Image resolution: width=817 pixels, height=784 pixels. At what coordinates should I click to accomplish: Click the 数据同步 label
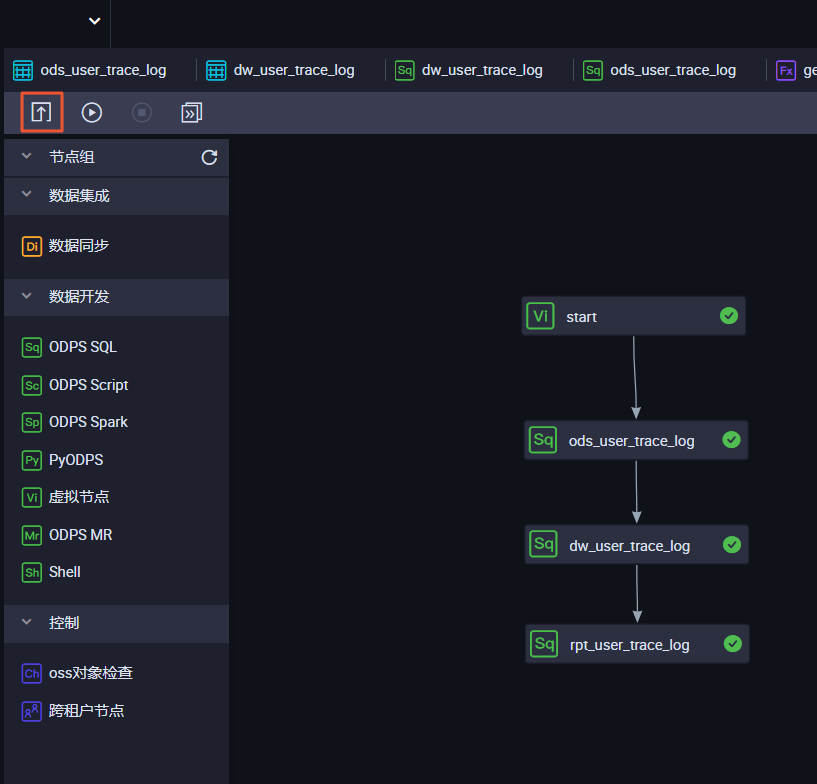79,245
